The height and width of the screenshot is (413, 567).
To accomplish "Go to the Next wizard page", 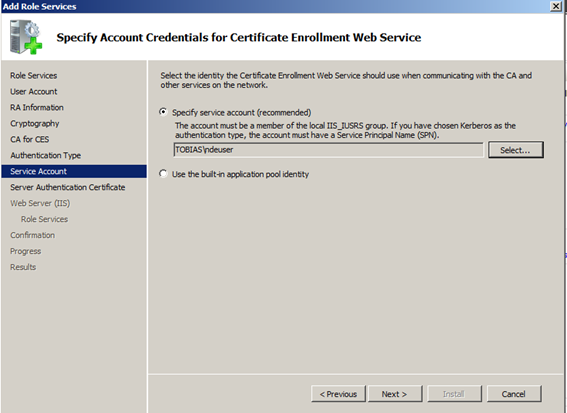I will (395, 394).
